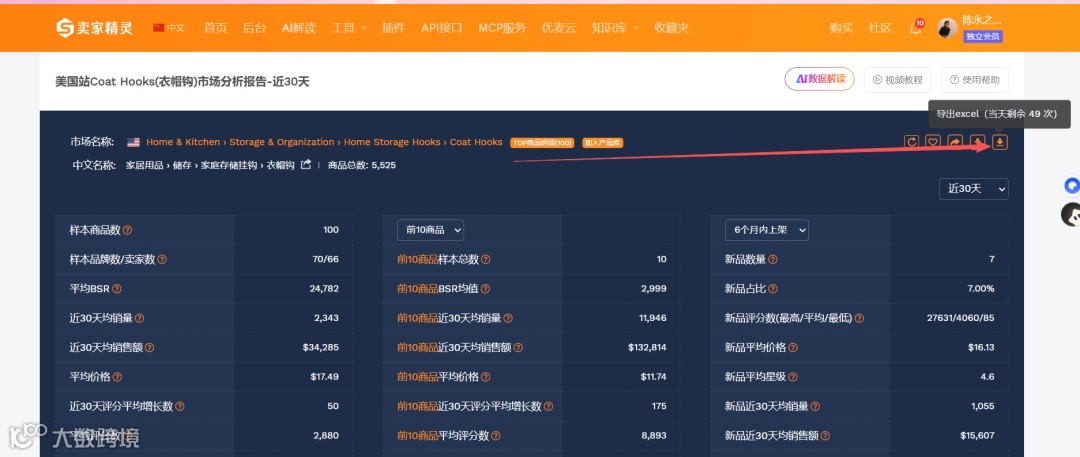The width and height of the screenshot is (1080, 457).
Task: Open the notification bell icon
Action: (x=915, y=28)
